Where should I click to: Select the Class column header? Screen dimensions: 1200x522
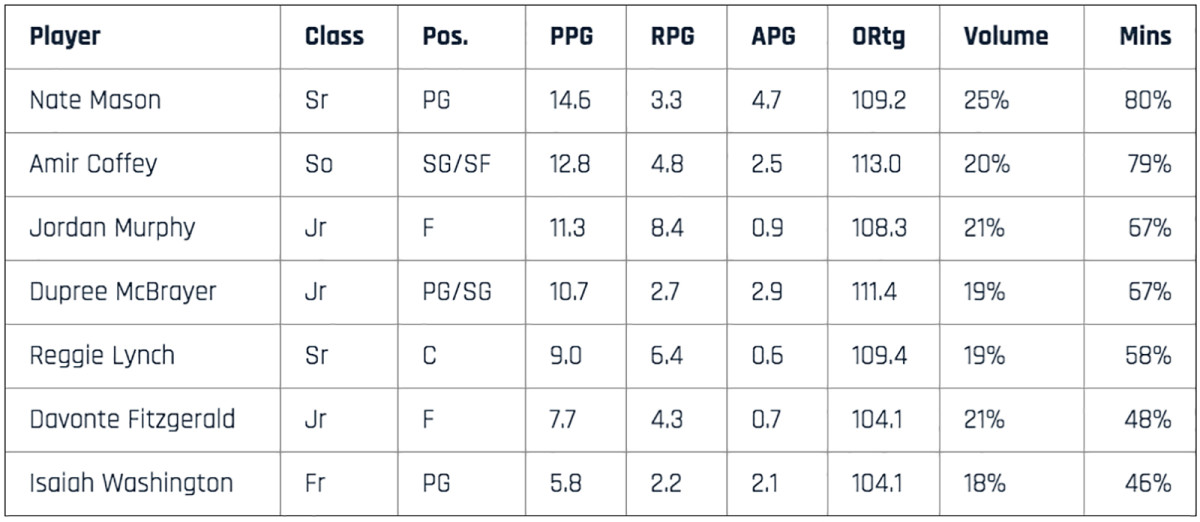pos(334,38)
